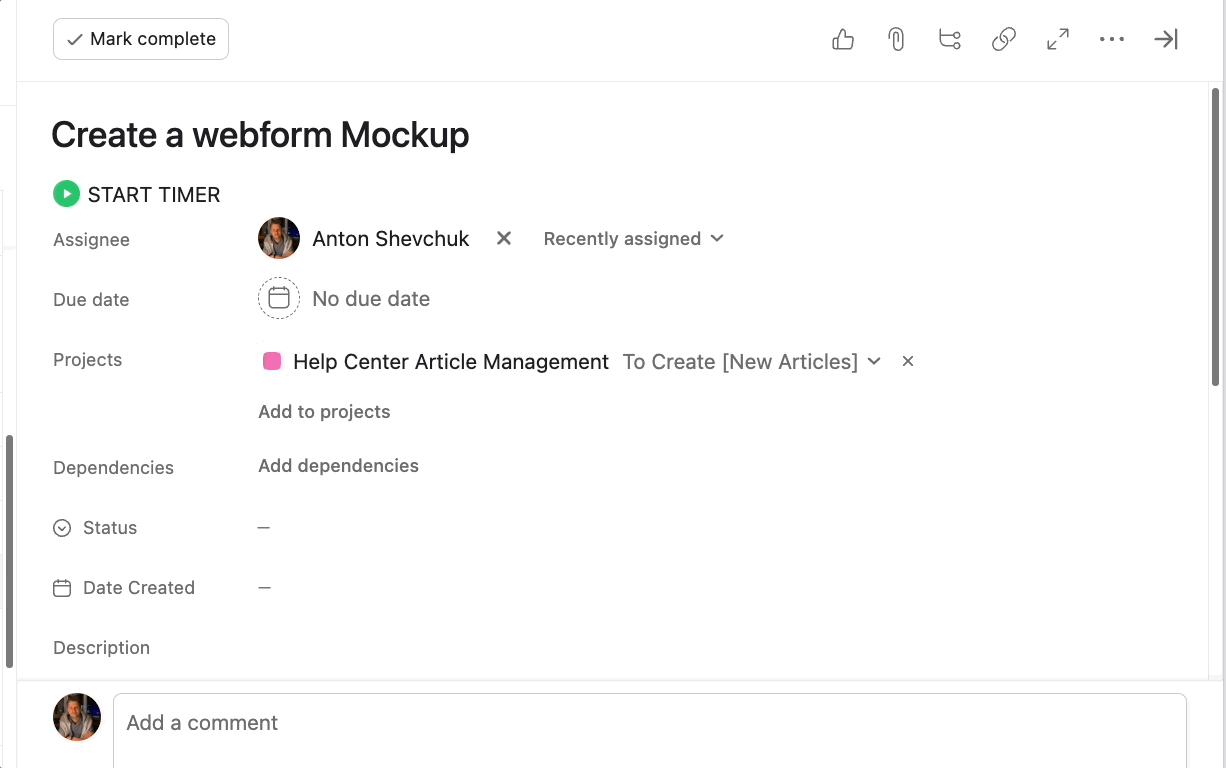
Task: Click the START TIMER label
Action: [x=154, y=195]
